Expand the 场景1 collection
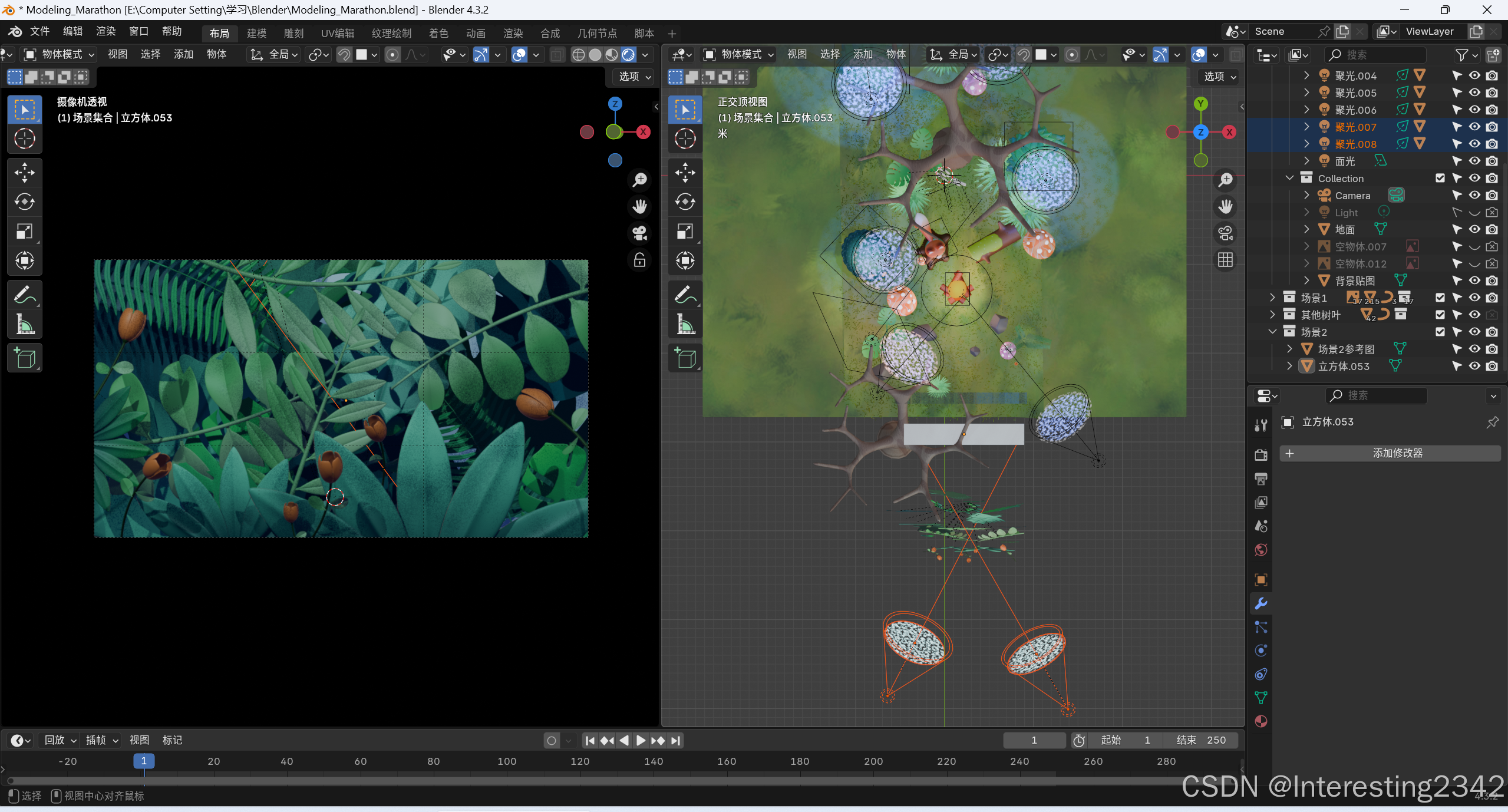The width and height of the screenshot is (1508, 812). [1272, 298]
